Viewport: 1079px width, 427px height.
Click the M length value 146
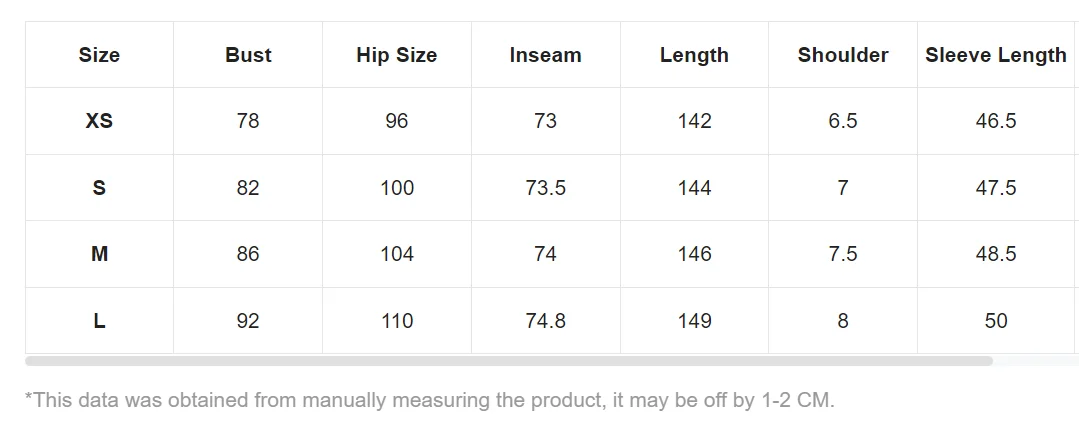(694, 254)
